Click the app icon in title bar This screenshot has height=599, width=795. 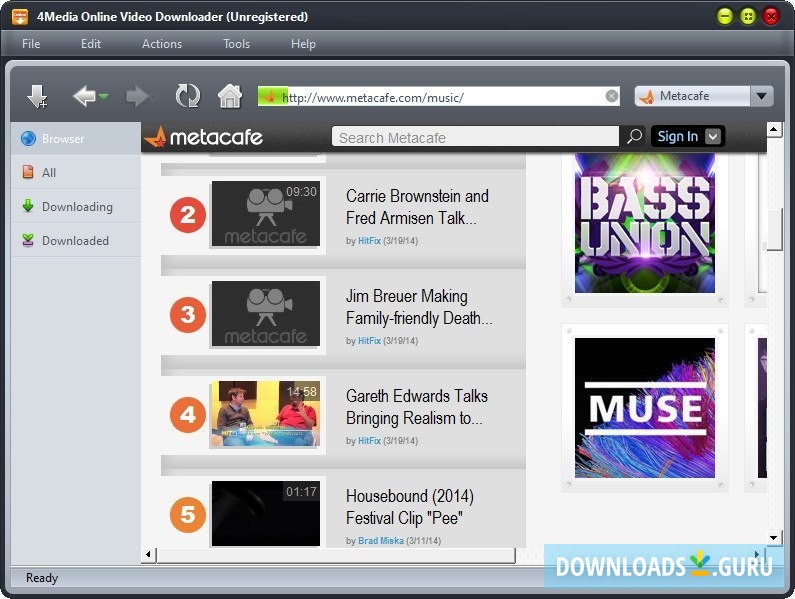click(x=20, y=16)
